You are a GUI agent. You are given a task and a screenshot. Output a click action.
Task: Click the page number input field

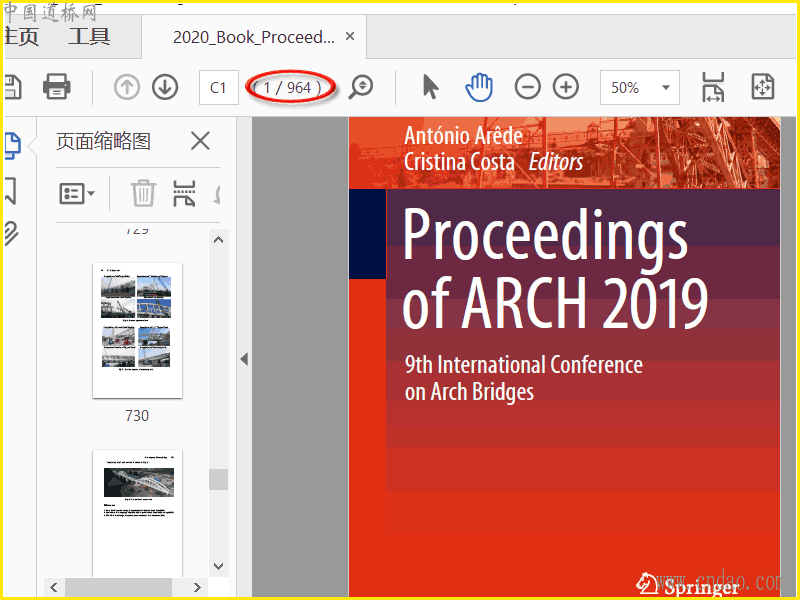(218, 87)
